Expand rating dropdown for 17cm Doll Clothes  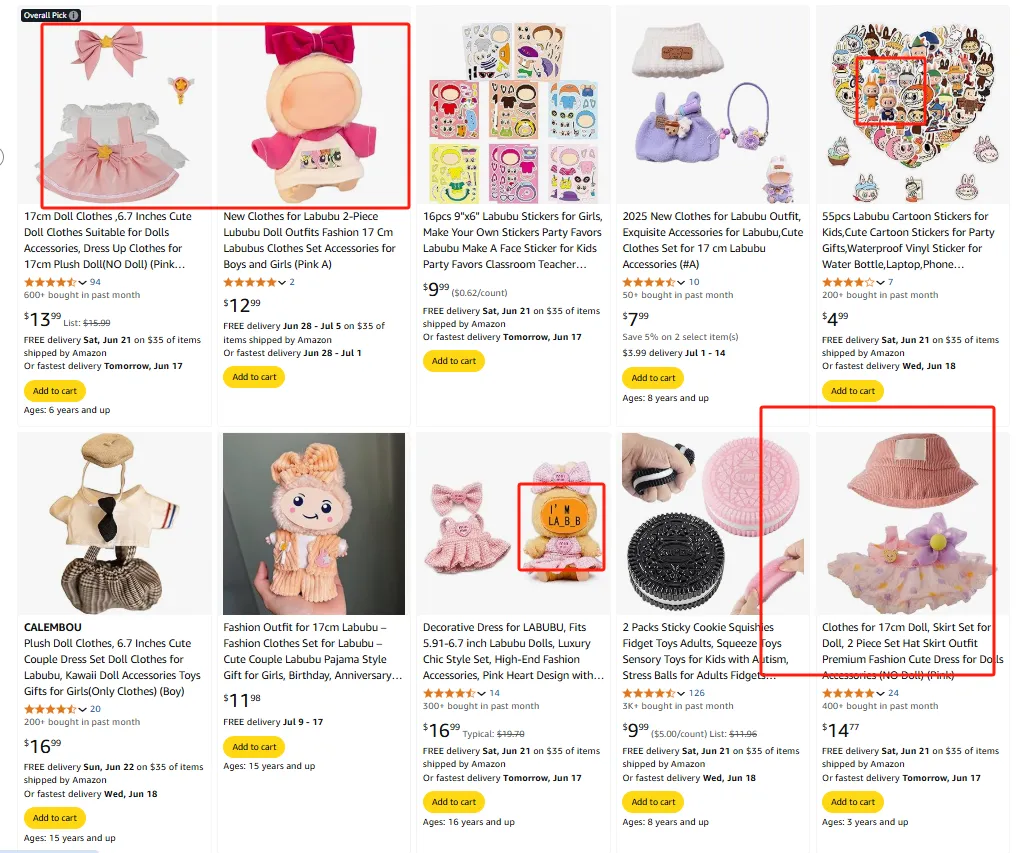82,282
